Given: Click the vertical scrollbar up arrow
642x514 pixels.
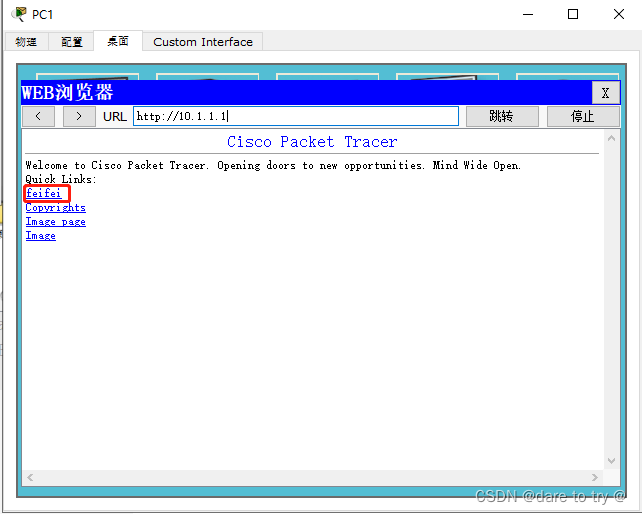Looking at the screenshot, I should [611, 138].
